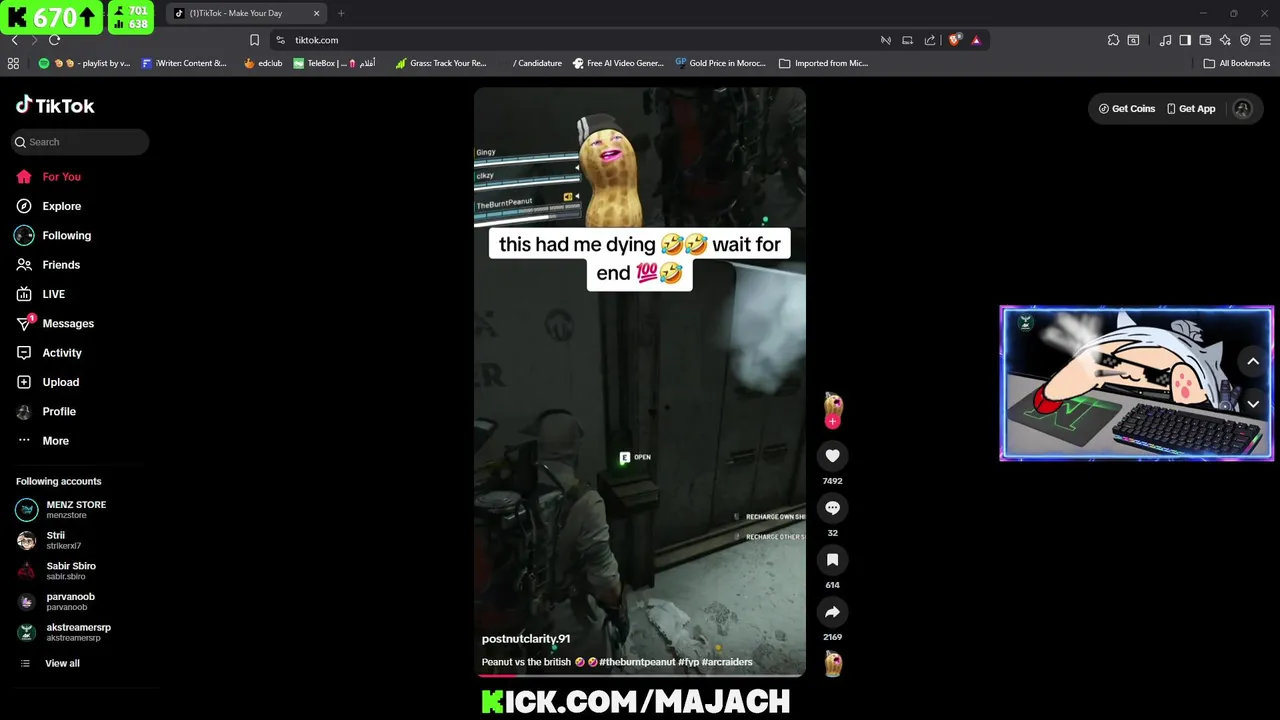This screenshot has height=720, width=1280.
Task: Open the top-right profile avatar menu
Action: point(1242,109)
